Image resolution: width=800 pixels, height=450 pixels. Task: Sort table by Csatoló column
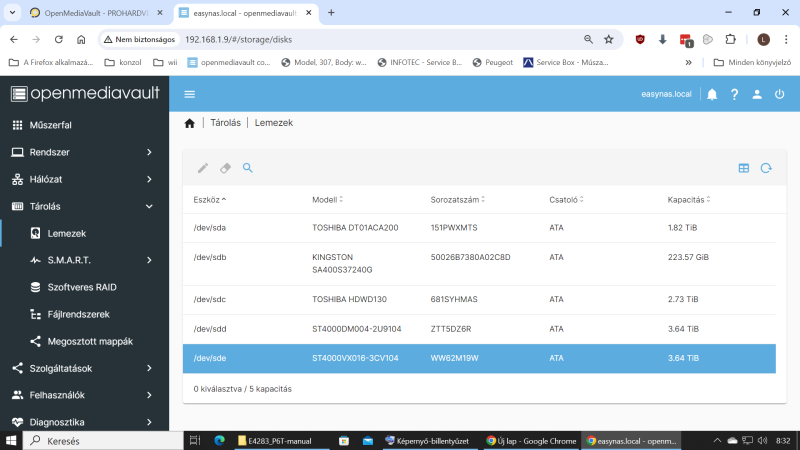566,199
